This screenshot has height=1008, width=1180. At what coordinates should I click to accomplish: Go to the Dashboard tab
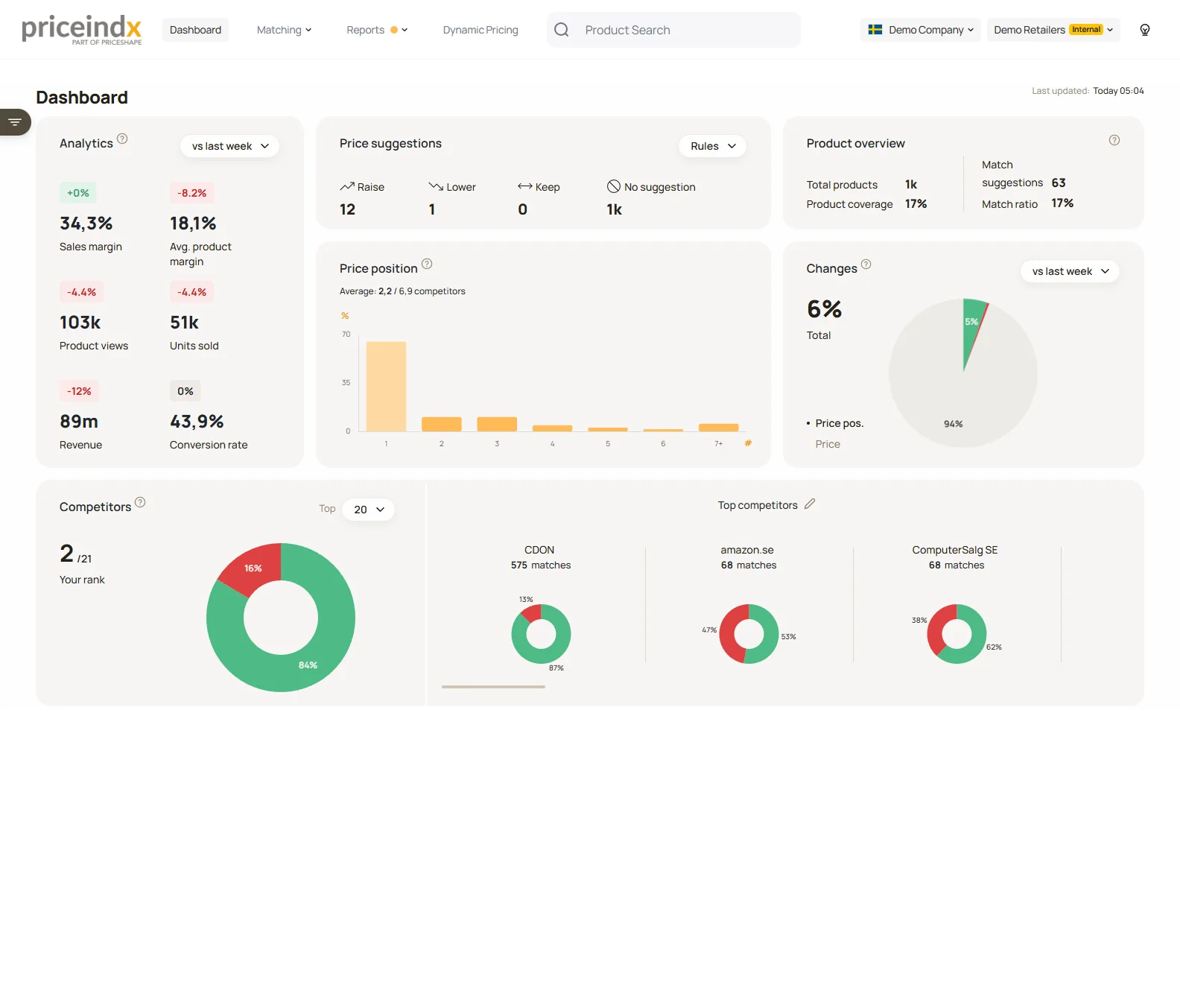[195, 30]
